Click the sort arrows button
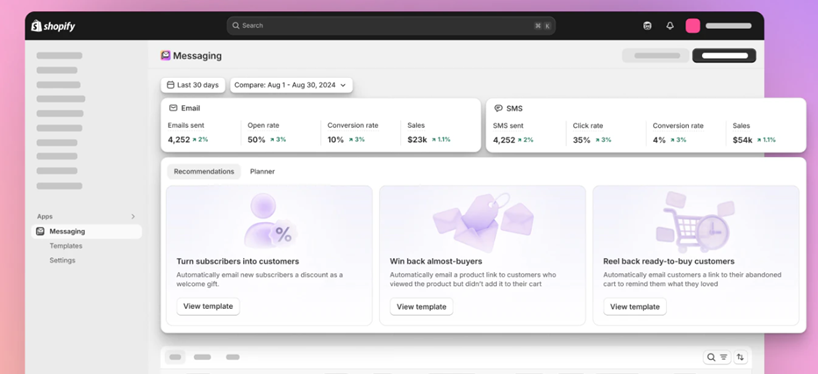 pos(740,357)
